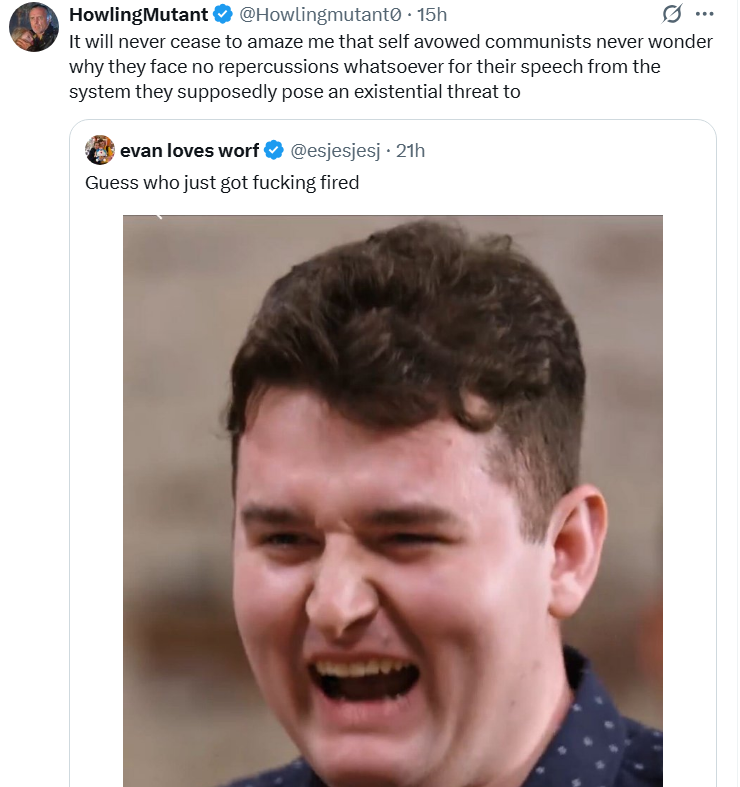This screenshot has height=787, width=740.
Task: Select the "Guess who just got" quoted text
Action: pyautogui.click(x=168, y=183)
